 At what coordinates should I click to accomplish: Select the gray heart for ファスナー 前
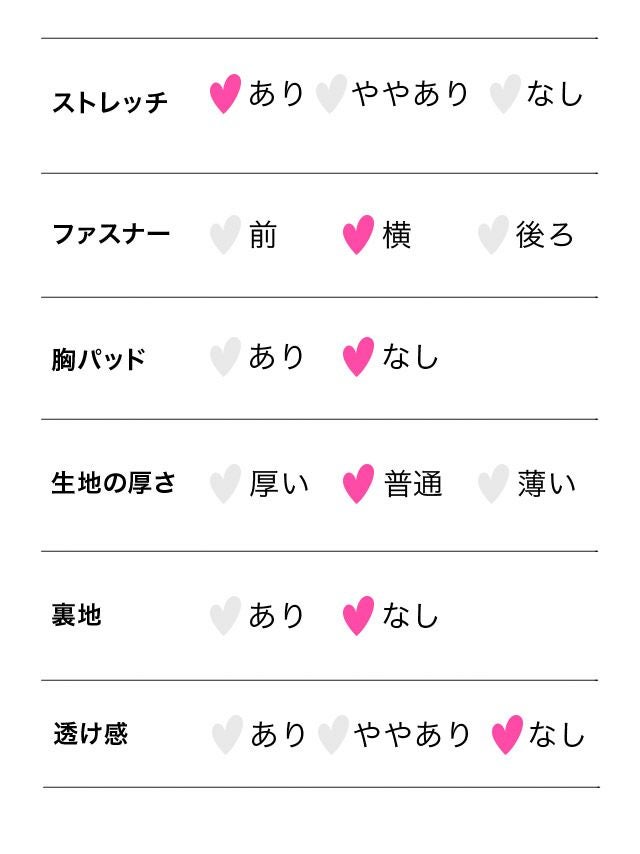click(225, 235)
